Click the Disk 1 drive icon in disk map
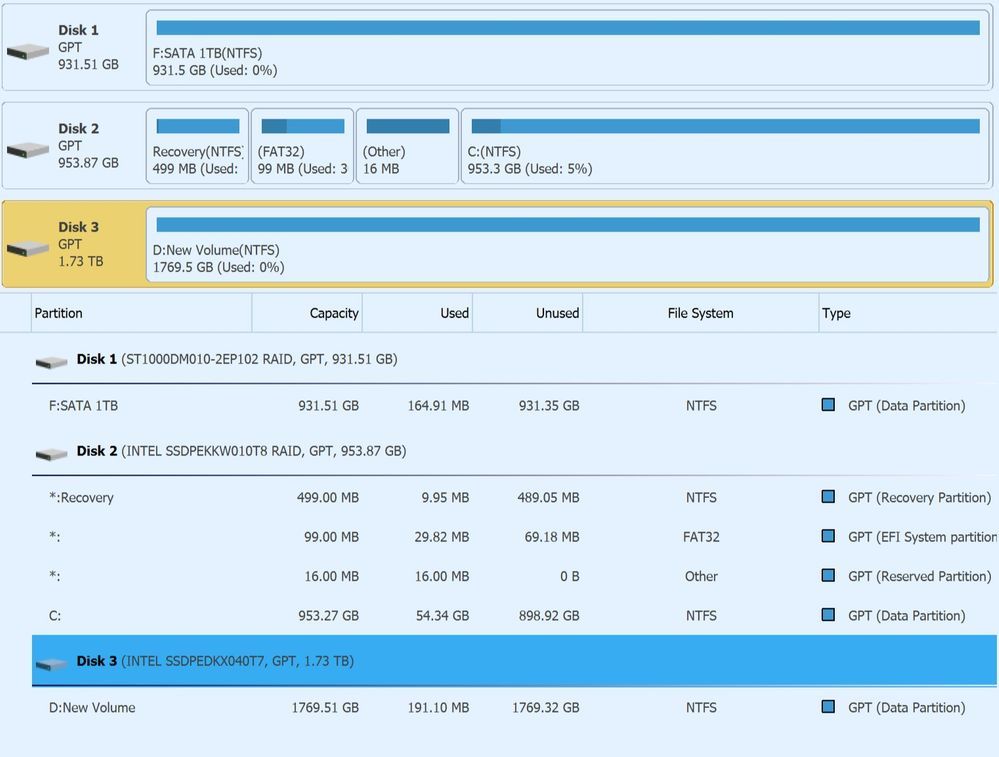This screenshot has width=999, height=757. tap(27, 51)
